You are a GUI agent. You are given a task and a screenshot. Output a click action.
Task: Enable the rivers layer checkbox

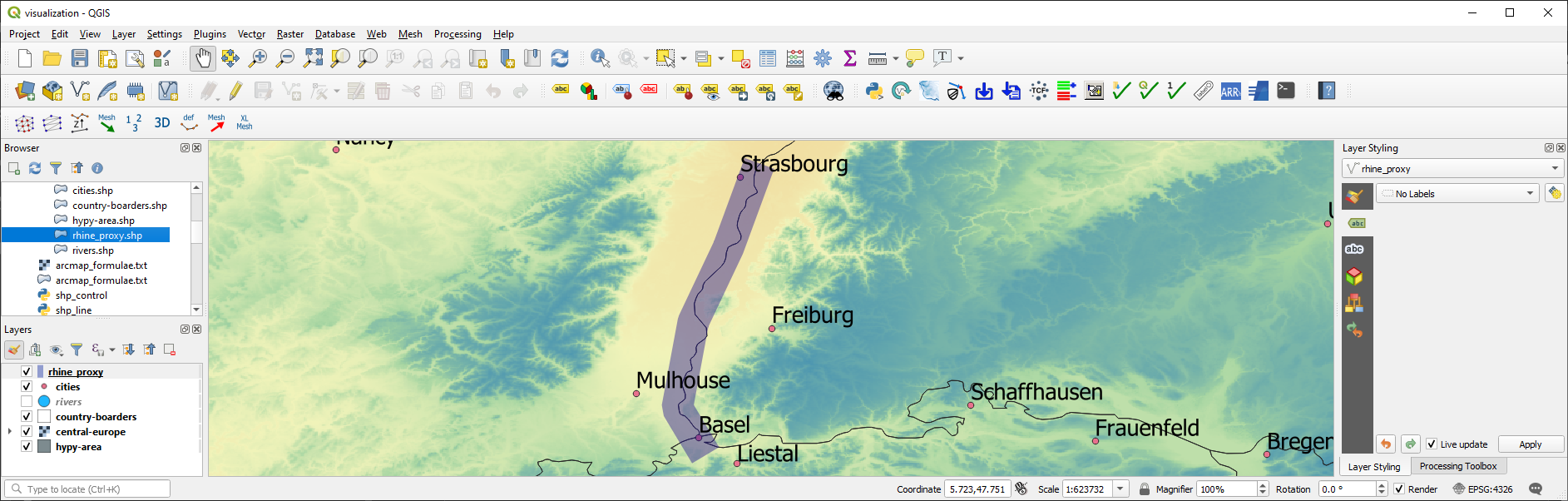tap(27, 401)
